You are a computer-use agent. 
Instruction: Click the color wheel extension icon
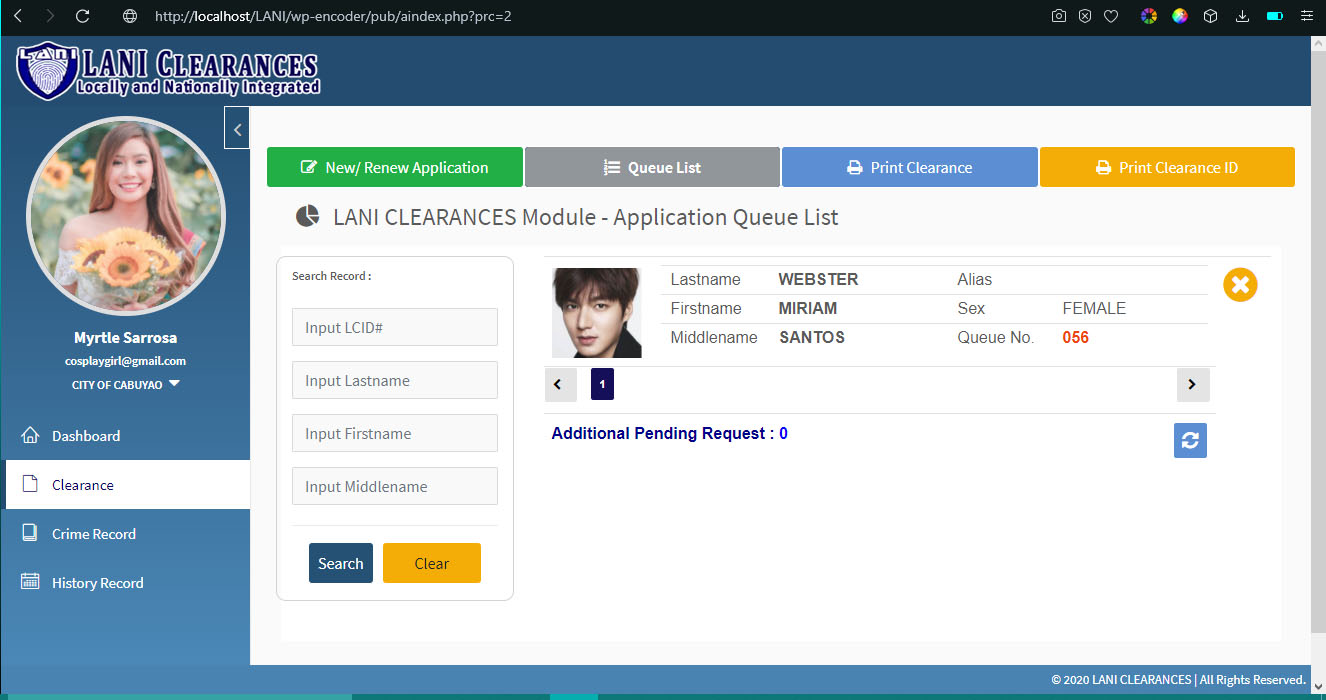click(1149, 16)
